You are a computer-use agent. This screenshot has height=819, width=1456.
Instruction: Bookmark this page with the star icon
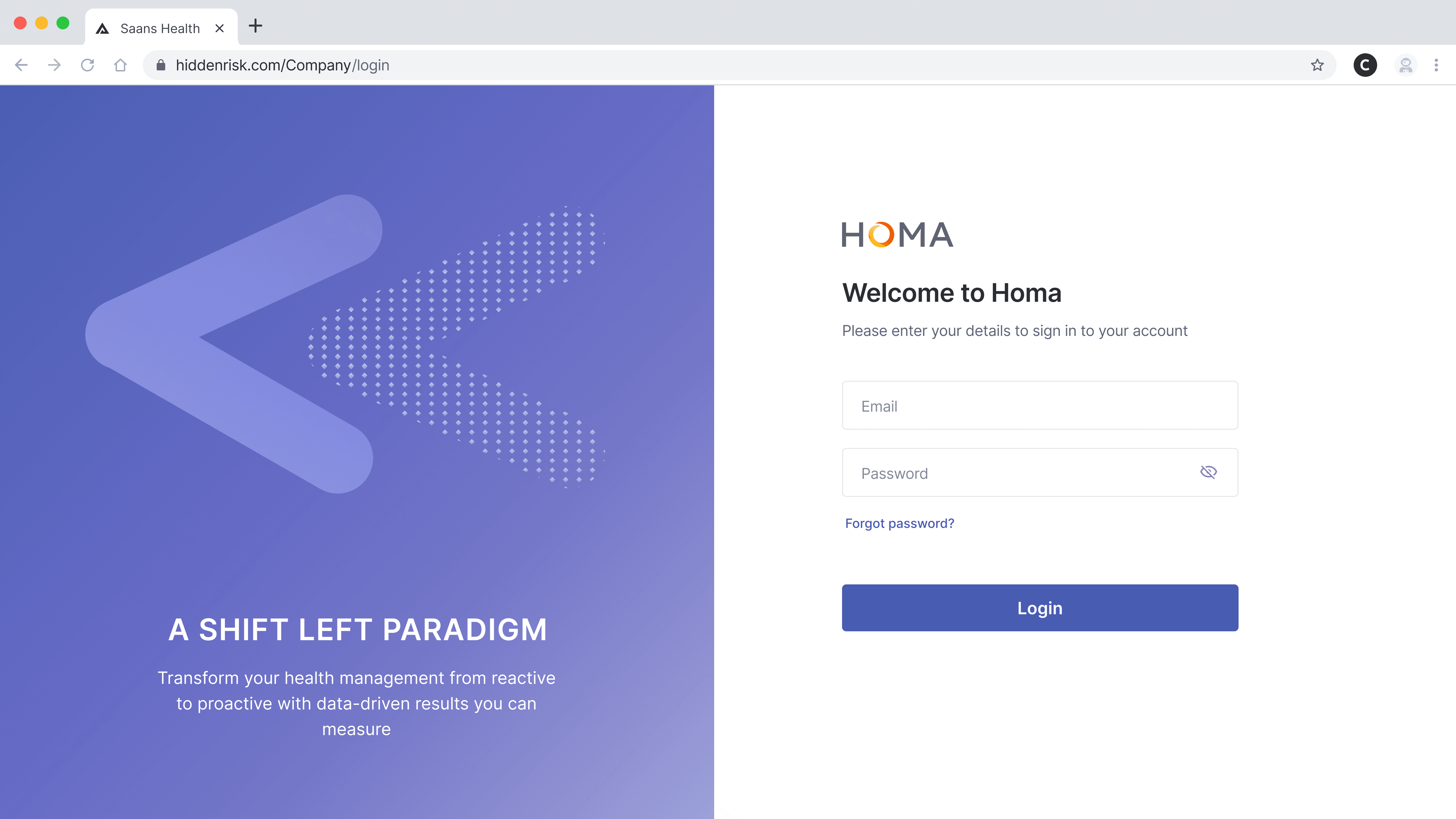(1317, 65)
